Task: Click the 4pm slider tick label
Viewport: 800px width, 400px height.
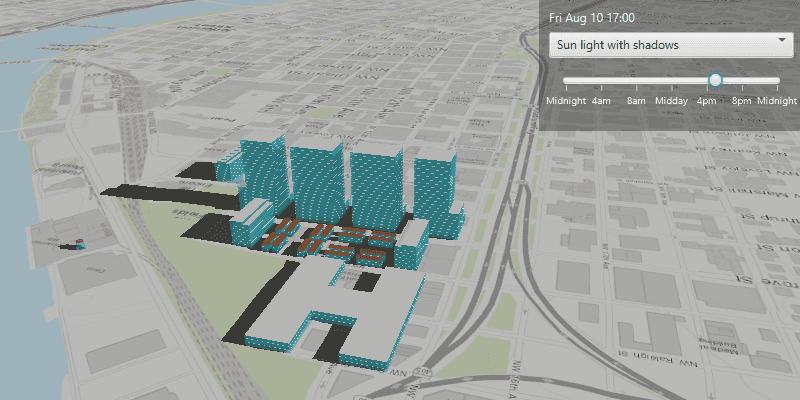Action: 707,101
